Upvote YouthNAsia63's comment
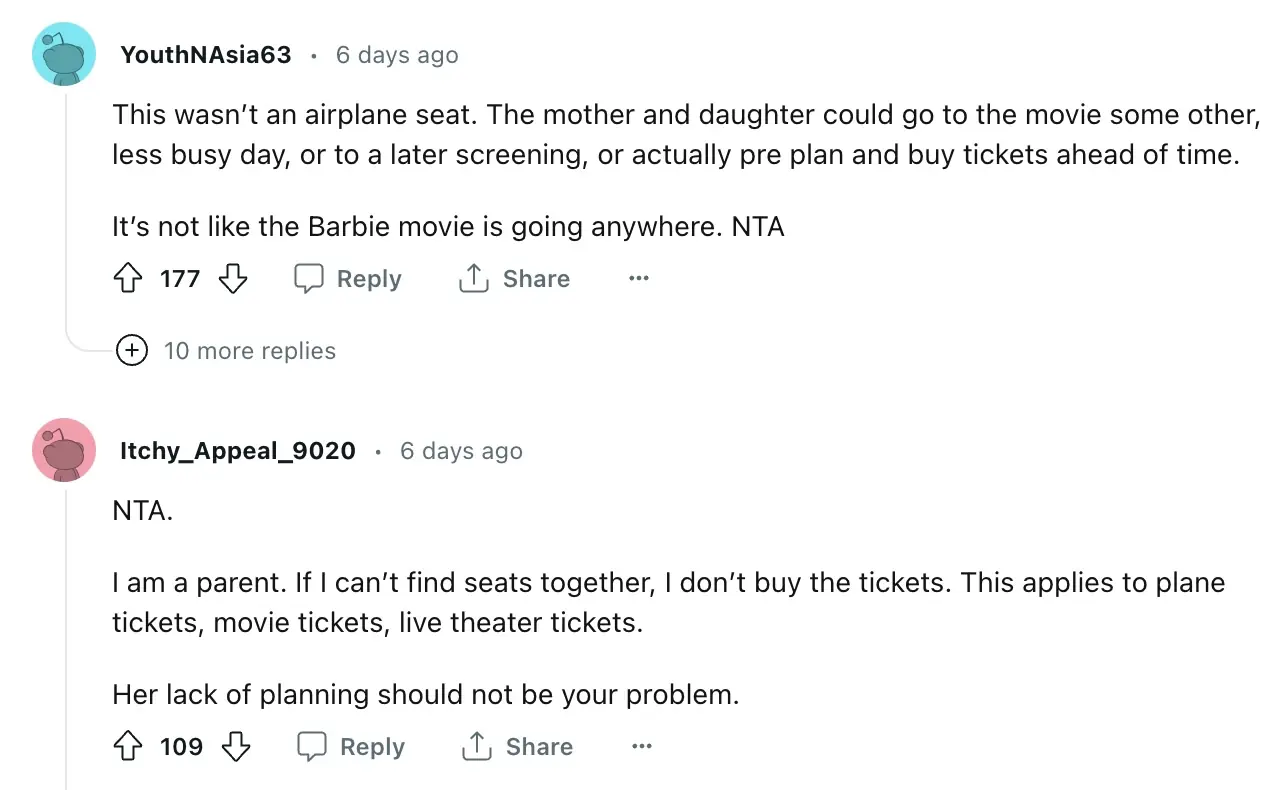 (x=129, y=279)
